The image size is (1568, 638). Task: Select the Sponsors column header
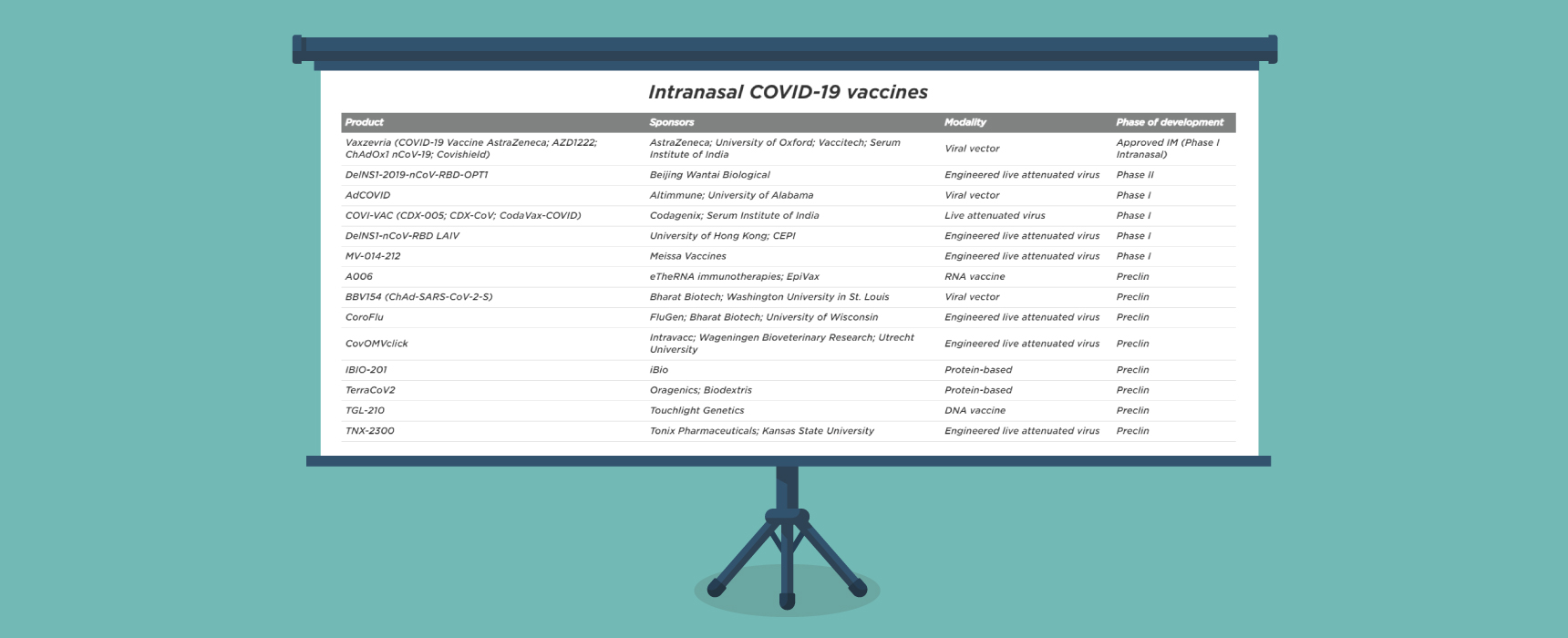[671, 122]
